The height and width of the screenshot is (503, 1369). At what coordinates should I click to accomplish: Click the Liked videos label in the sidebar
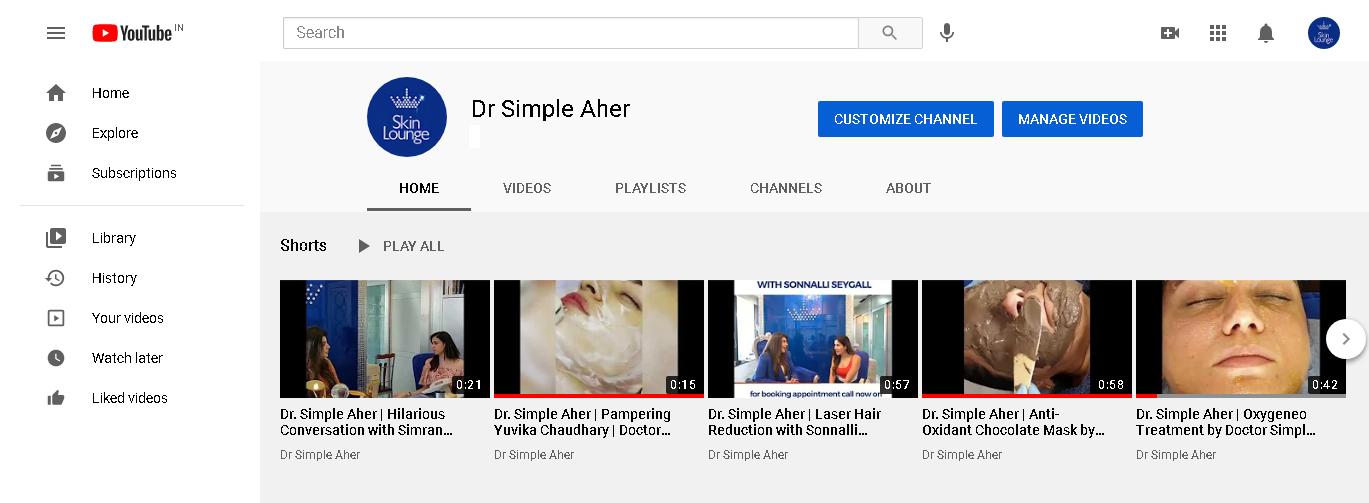pos(130,398)
